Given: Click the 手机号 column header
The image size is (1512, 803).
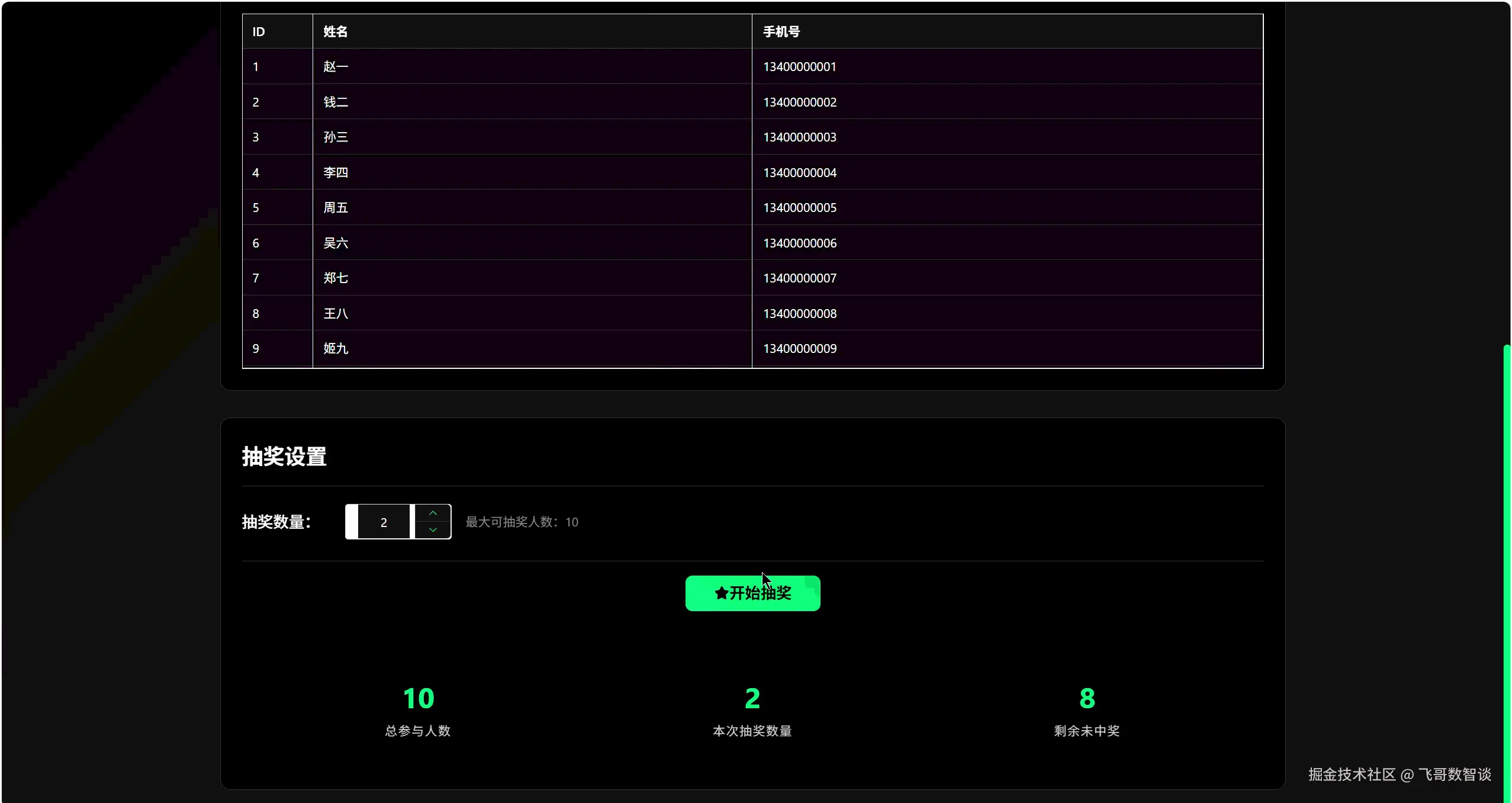Looking at the screenshot, I should (x=781, y=32).
